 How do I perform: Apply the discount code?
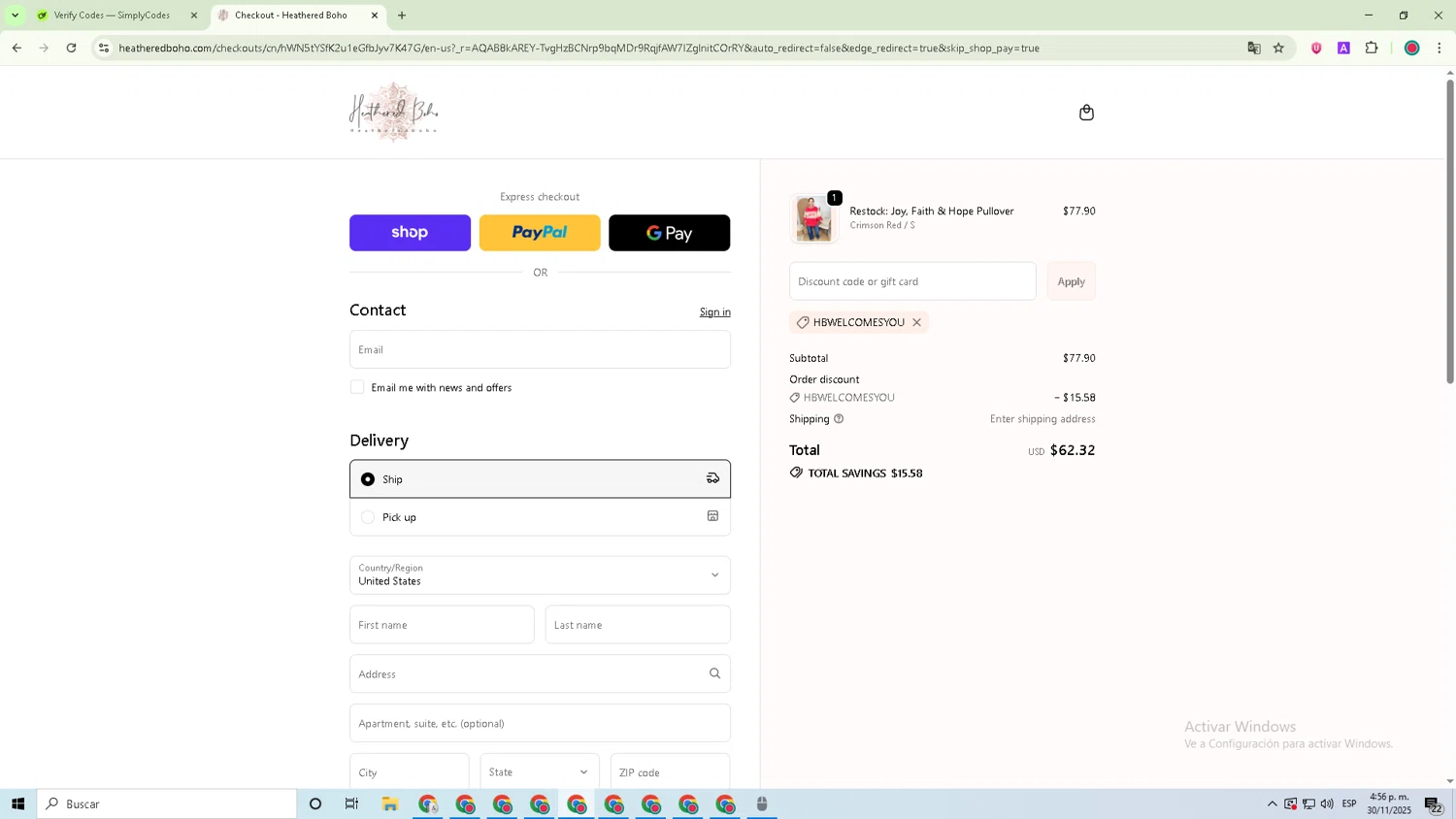pos(1071,281)
